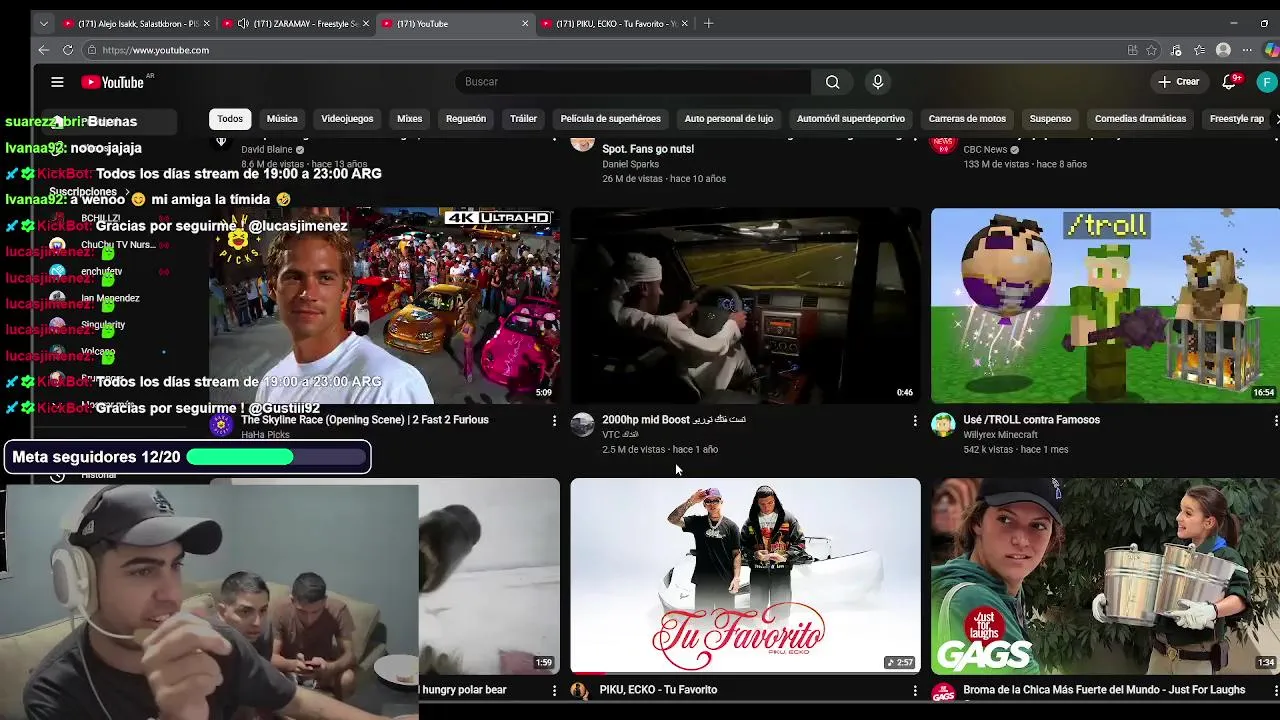This screenshot has height=720, width=1280.
Task: Open the account avatar F
Action: [x=1266, y=82]
